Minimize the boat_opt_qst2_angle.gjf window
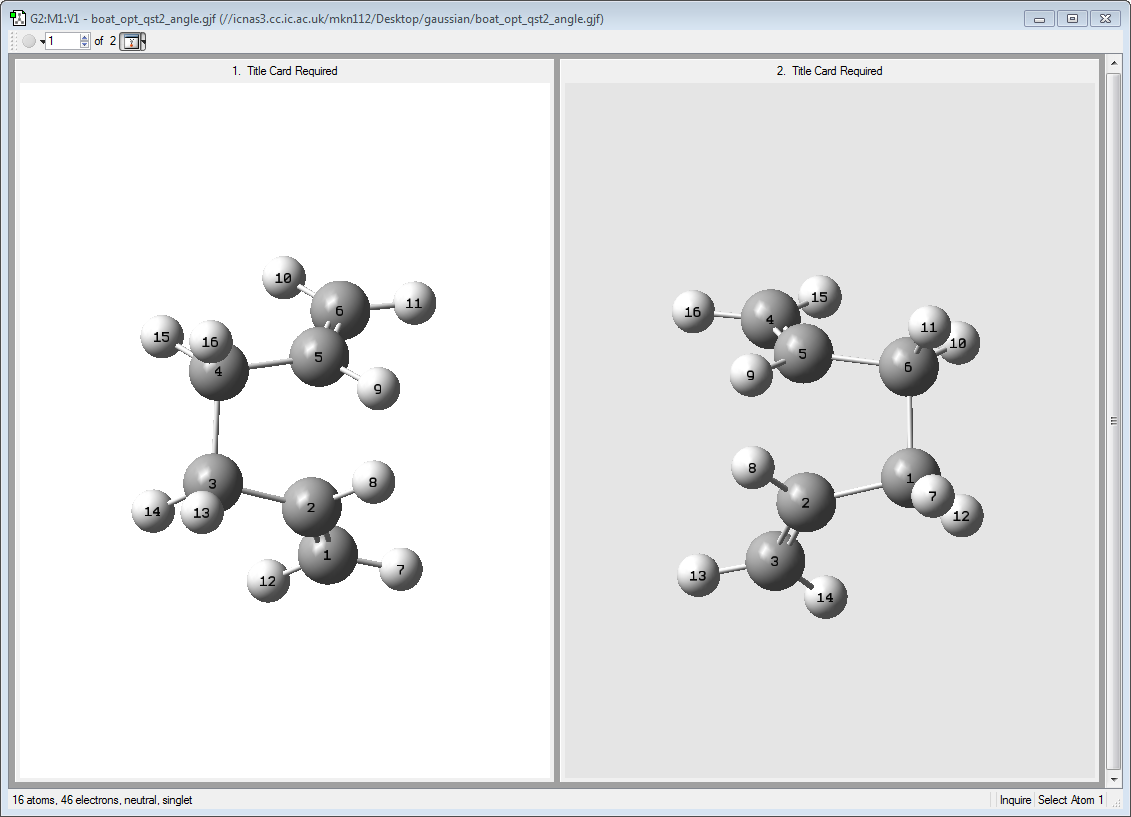This screenshot has height=817, width=1131. tap(1039, 19)
